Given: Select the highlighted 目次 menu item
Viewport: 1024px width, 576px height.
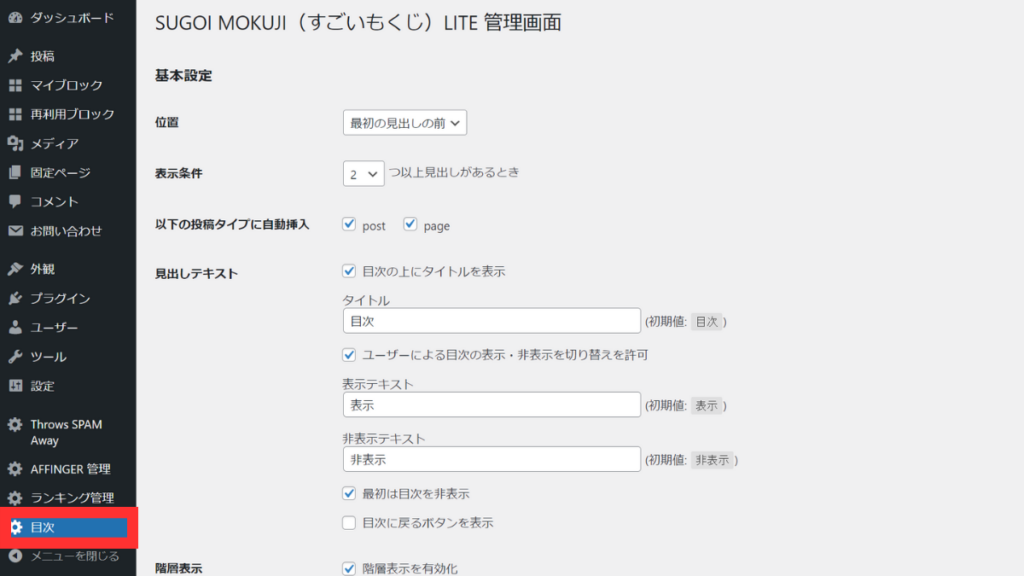Looking at the screenshot, I should pyautogui.click(x=68, y=527).
